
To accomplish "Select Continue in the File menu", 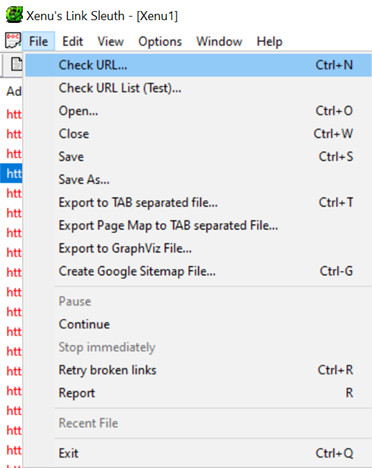I will pyautogui.click(x=198, y=324).
